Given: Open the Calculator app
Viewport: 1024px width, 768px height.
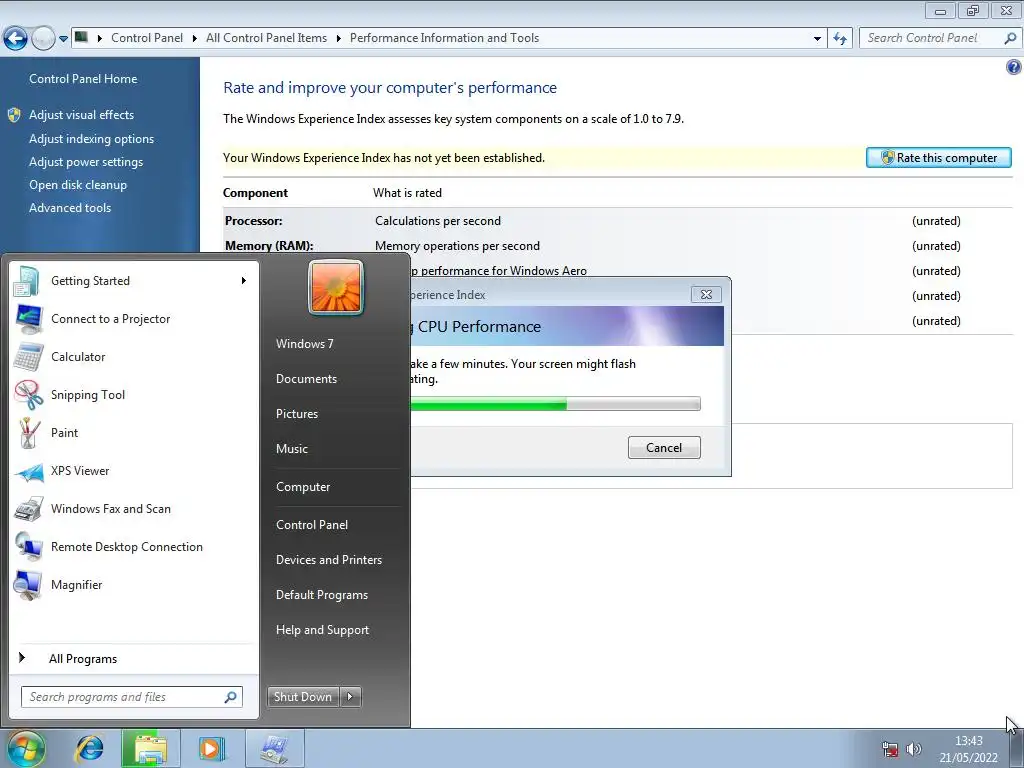Looking at the screenshot, I should tap(134, 357).
